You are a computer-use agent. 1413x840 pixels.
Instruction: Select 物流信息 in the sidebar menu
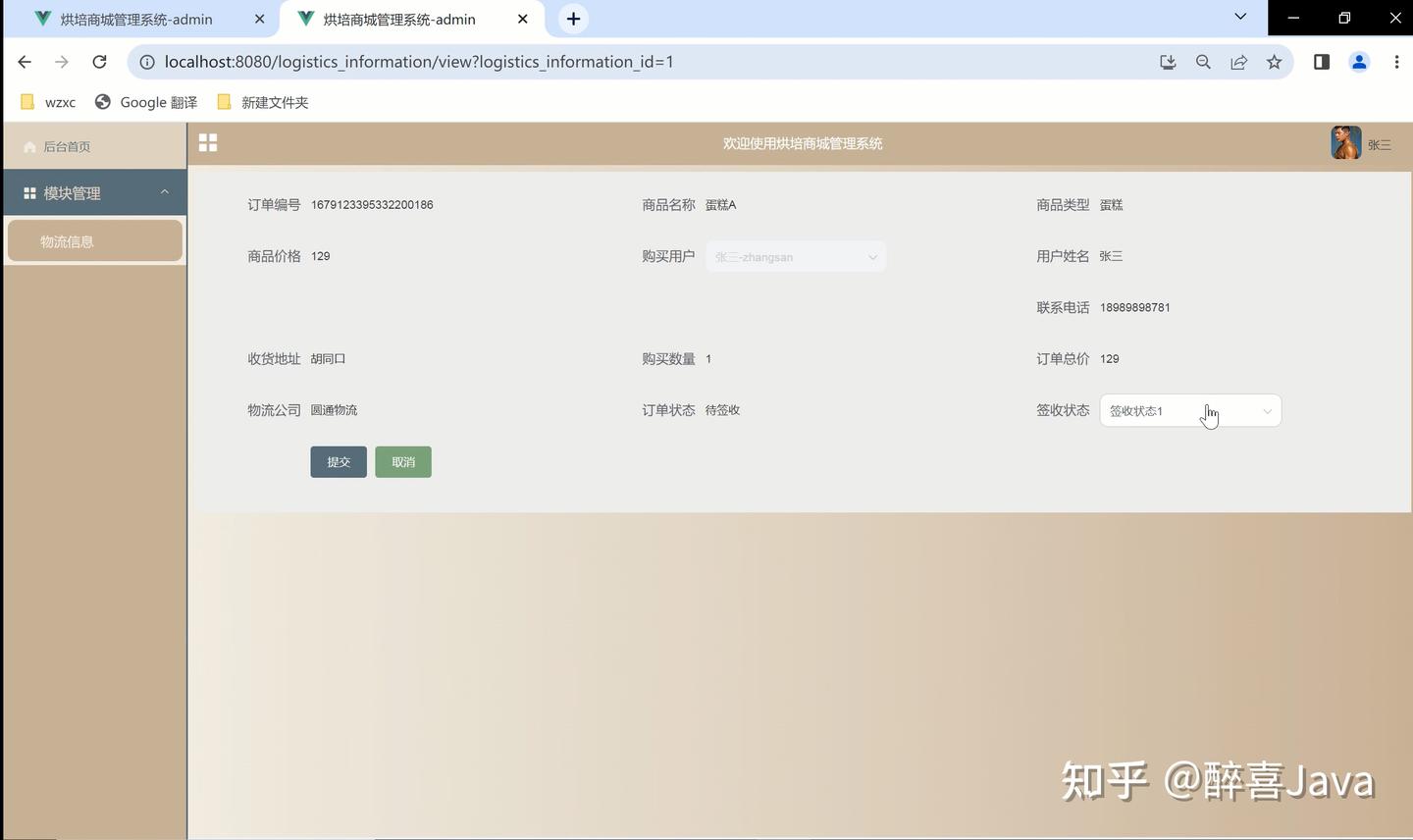coord(67,240)
